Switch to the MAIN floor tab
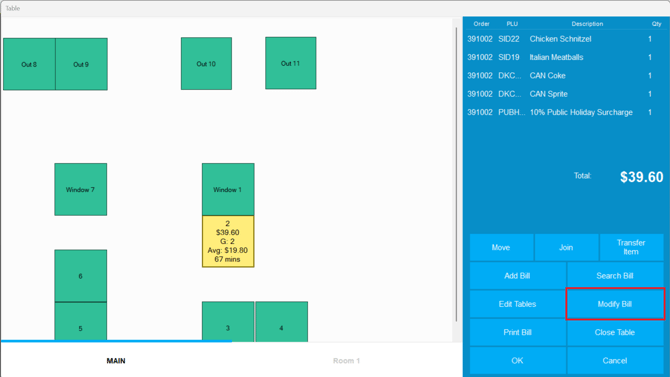The height and width of the screenshot is (377, 670). [x=116, y=361]
